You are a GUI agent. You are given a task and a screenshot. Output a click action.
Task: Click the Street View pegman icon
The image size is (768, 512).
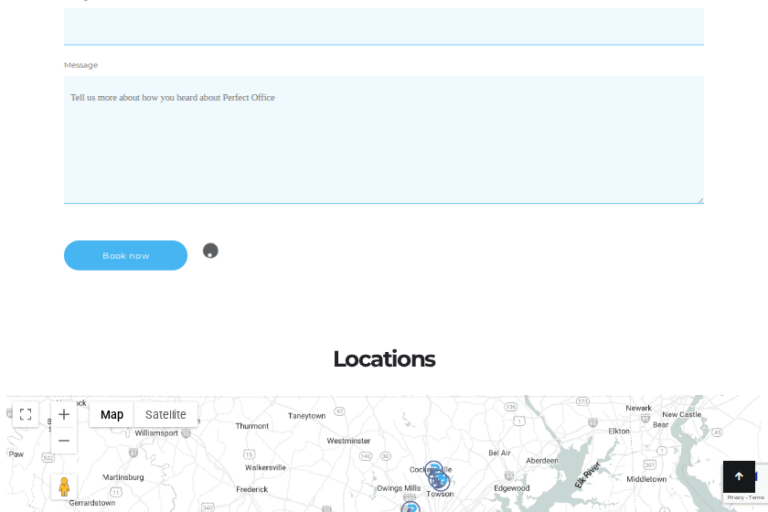pyautogui.click(x=64, y=487)
